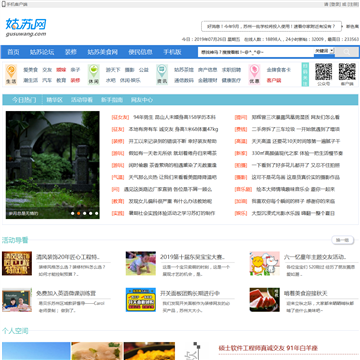Click the 汽车 link in 生活 category

tap(47, 80)
